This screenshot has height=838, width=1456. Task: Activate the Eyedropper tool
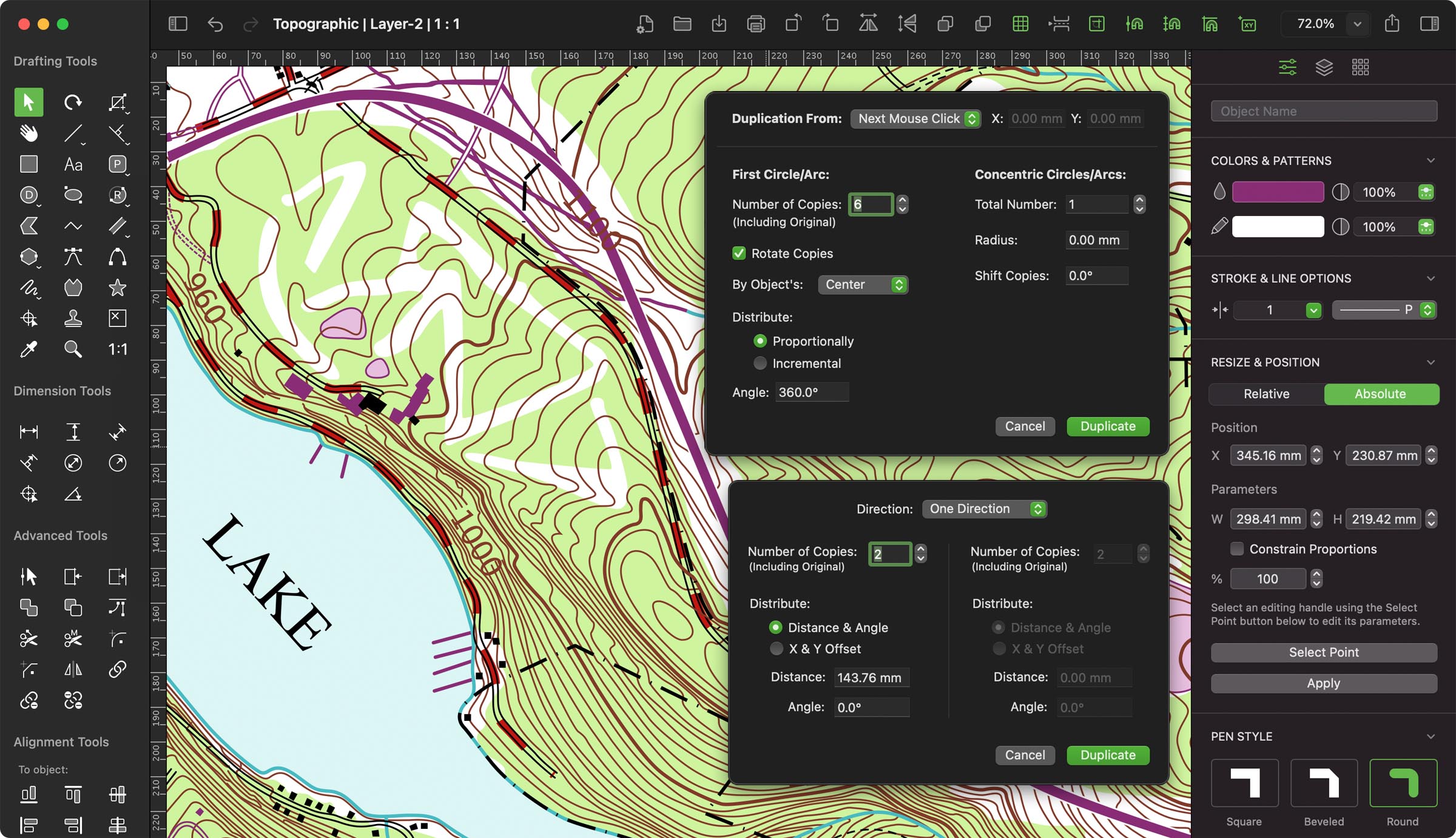[x=29, y=350]
